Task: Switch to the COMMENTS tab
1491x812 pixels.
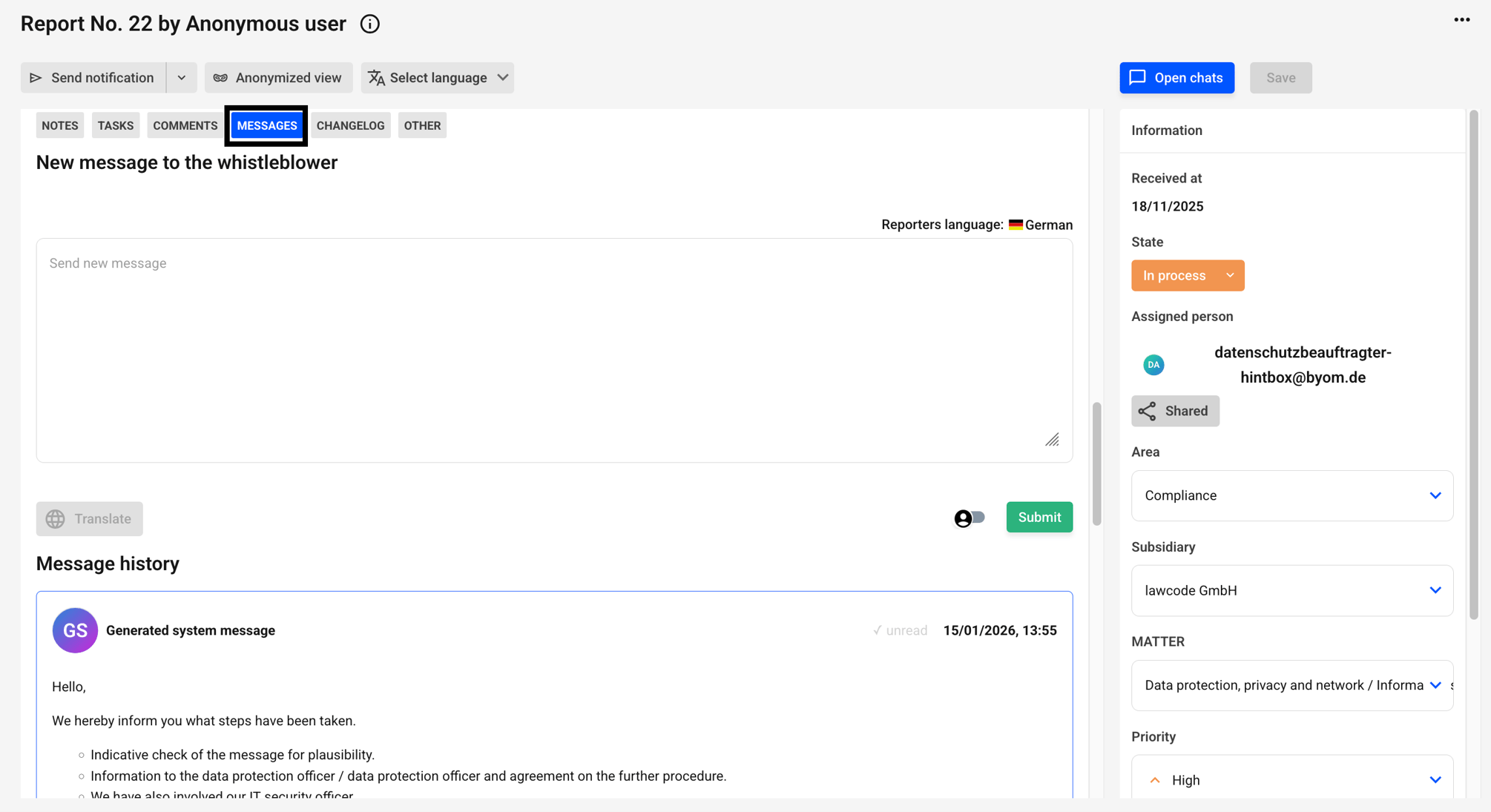Action: click(x=185, y=125)
